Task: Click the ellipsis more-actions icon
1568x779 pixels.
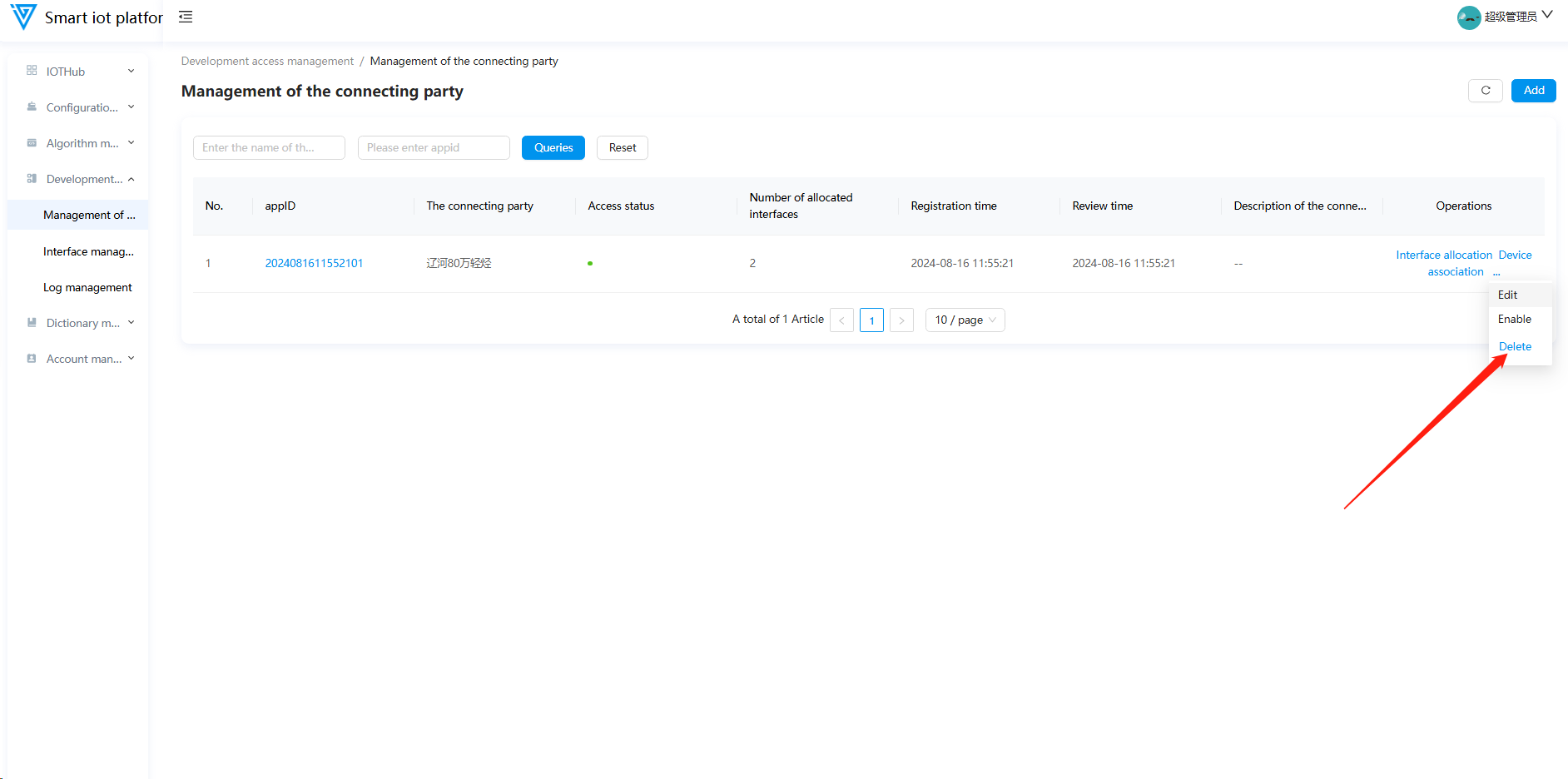Action: [1496, 273]
